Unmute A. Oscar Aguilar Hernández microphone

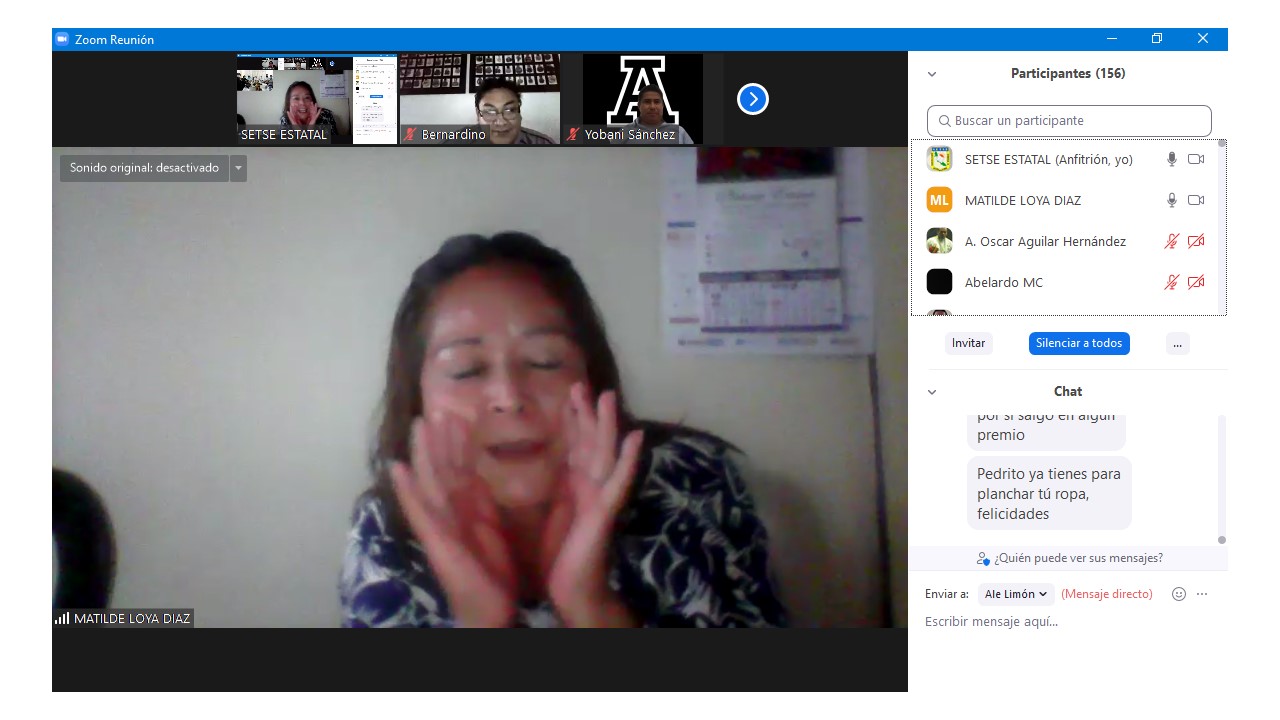pos(1171,241)
